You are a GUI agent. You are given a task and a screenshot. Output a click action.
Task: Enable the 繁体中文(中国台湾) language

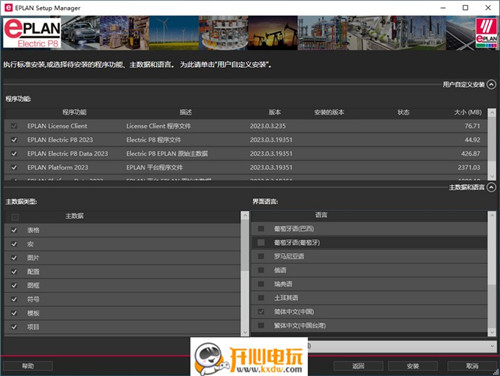[x=261, y=325]
